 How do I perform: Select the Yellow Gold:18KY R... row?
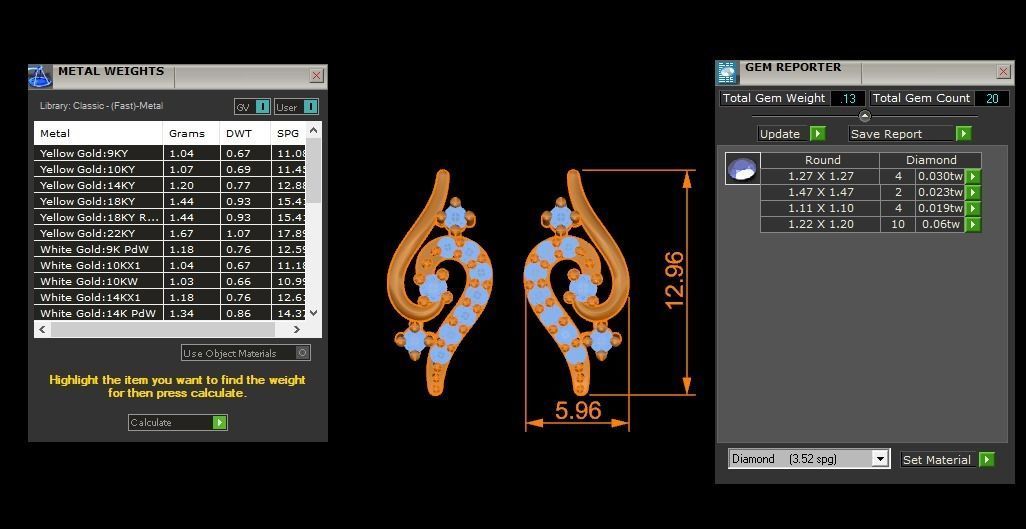click(x=170, y=217)
